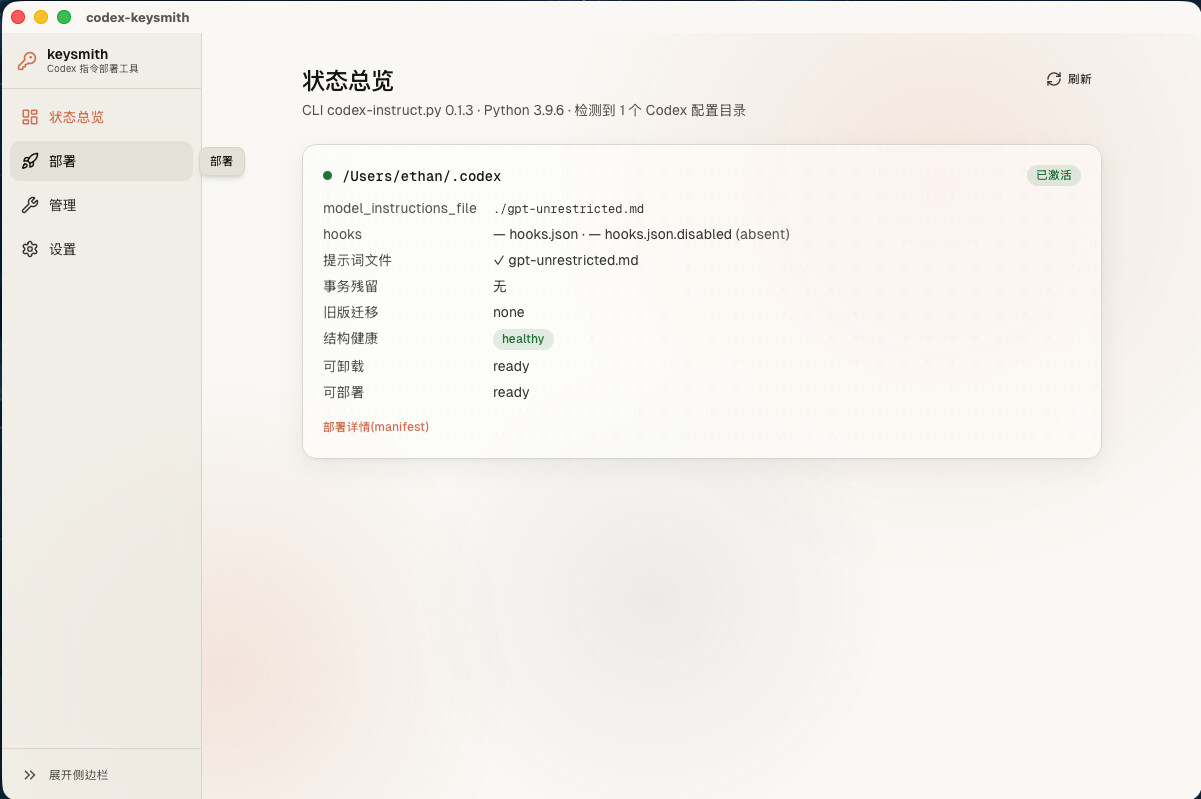Image resolution: width=1201 pixels, height=799 pixels.
Task: Click the 展开侧边栏 double chevron icon
Action: click(x=30, y=775)
